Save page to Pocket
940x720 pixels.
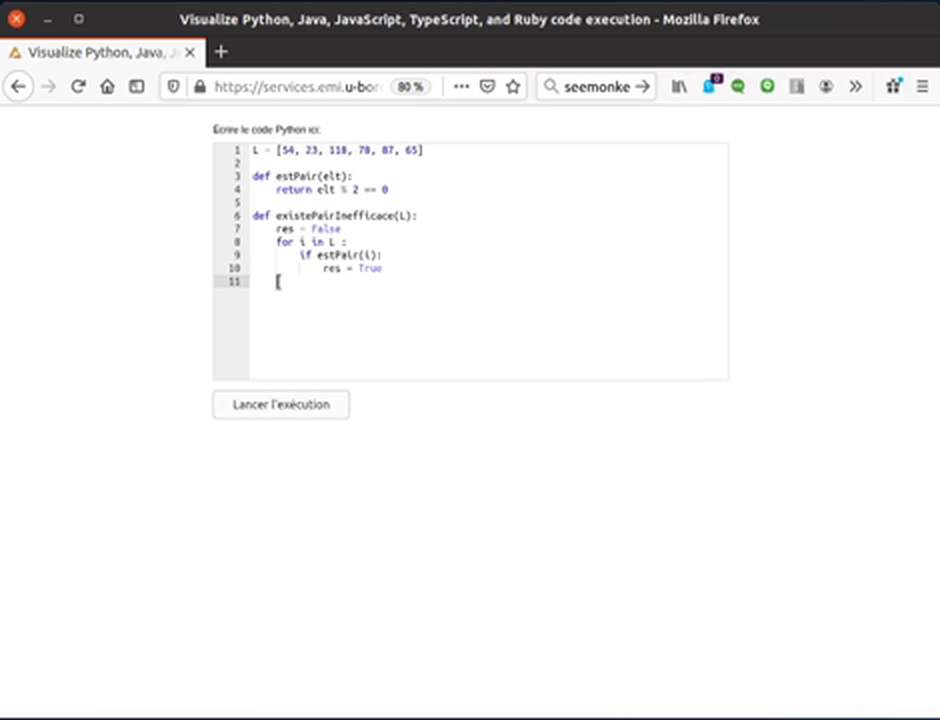click(487, 87)
